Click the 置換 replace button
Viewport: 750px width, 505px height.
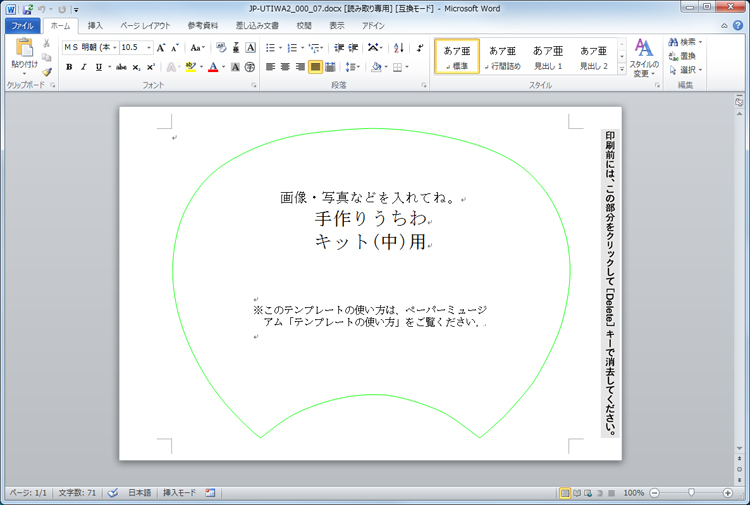[x=682, y=56]
